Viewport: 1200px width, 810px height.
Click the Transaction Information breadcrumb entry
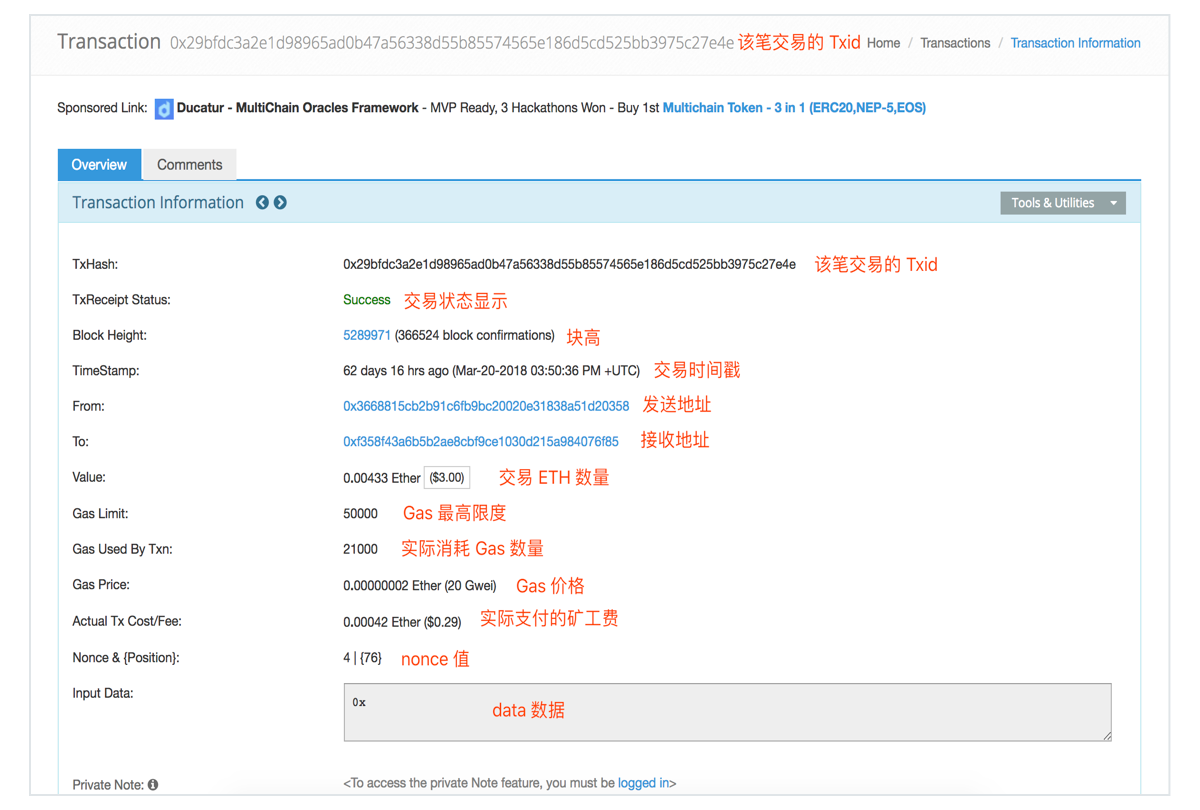[1075, 43]
